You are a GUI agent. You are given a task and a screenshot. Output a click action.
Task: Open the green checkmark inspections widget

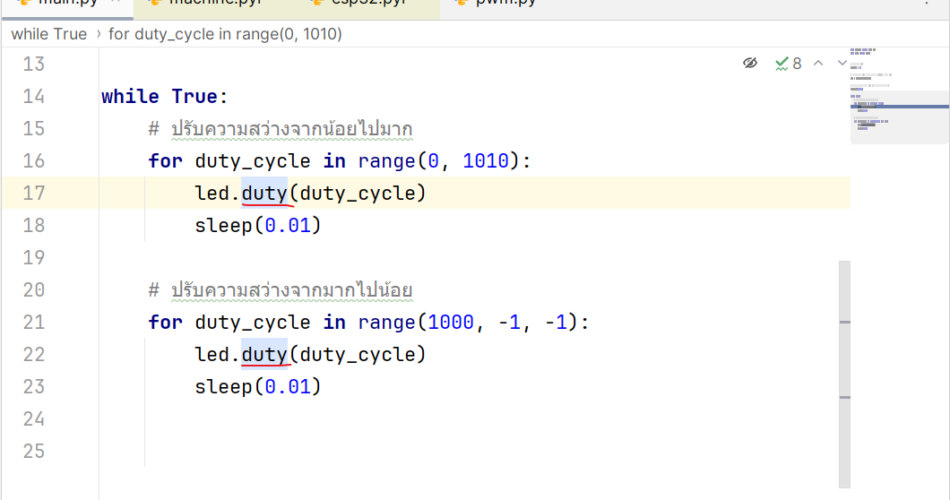point(788,63)
